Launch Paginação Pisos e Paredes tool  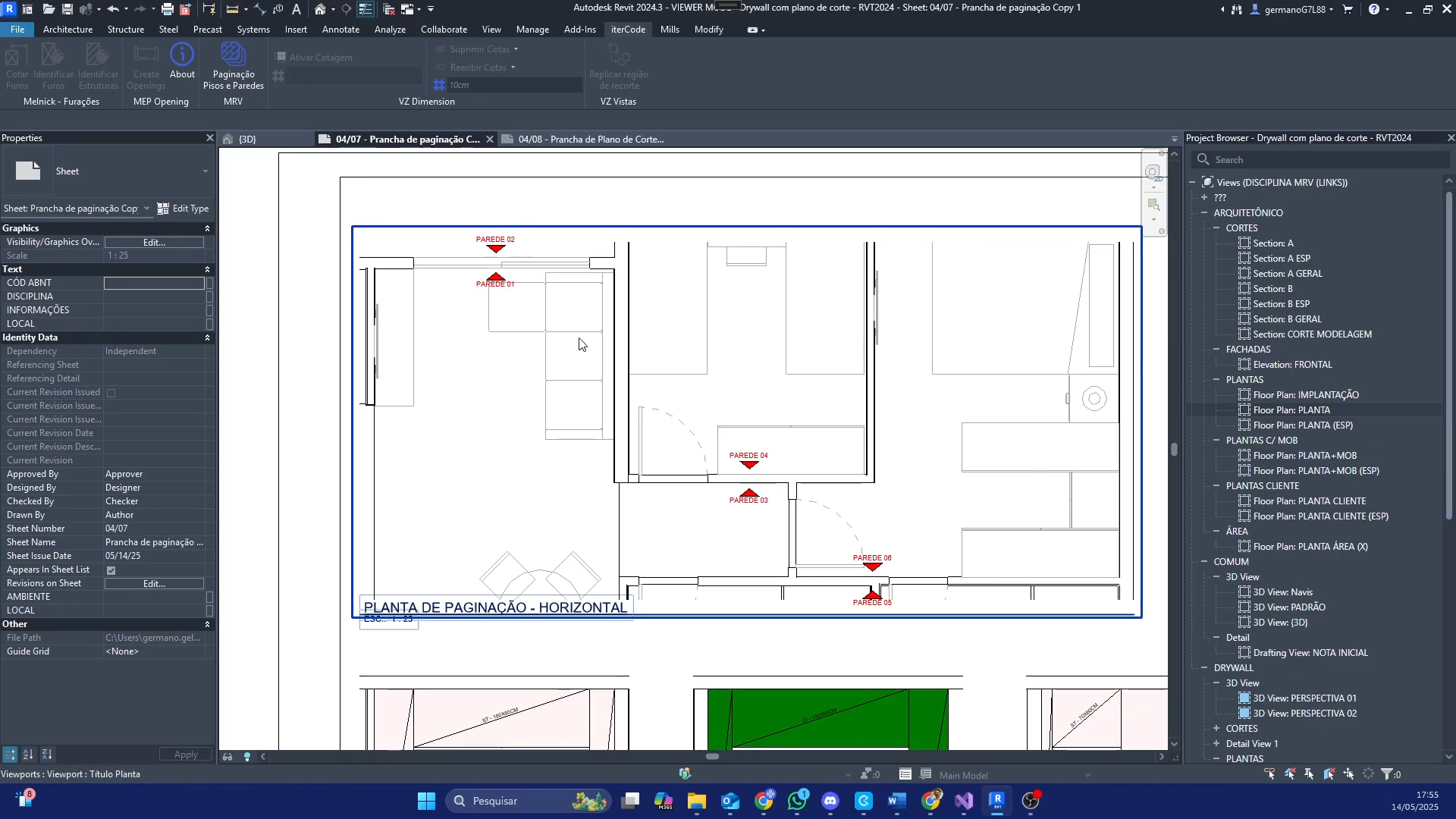pyautogui.click(x=233, y=66)
